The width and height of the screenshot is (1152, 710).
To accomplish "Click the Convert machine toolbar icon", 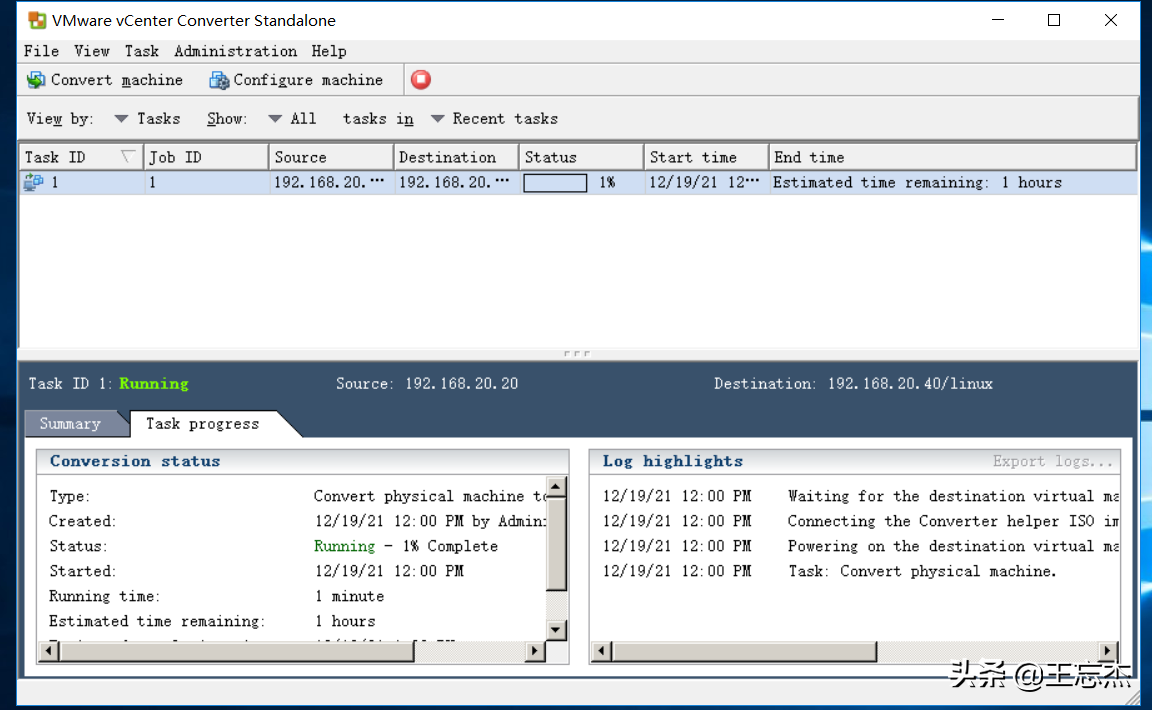I will [x=36, y=79].
